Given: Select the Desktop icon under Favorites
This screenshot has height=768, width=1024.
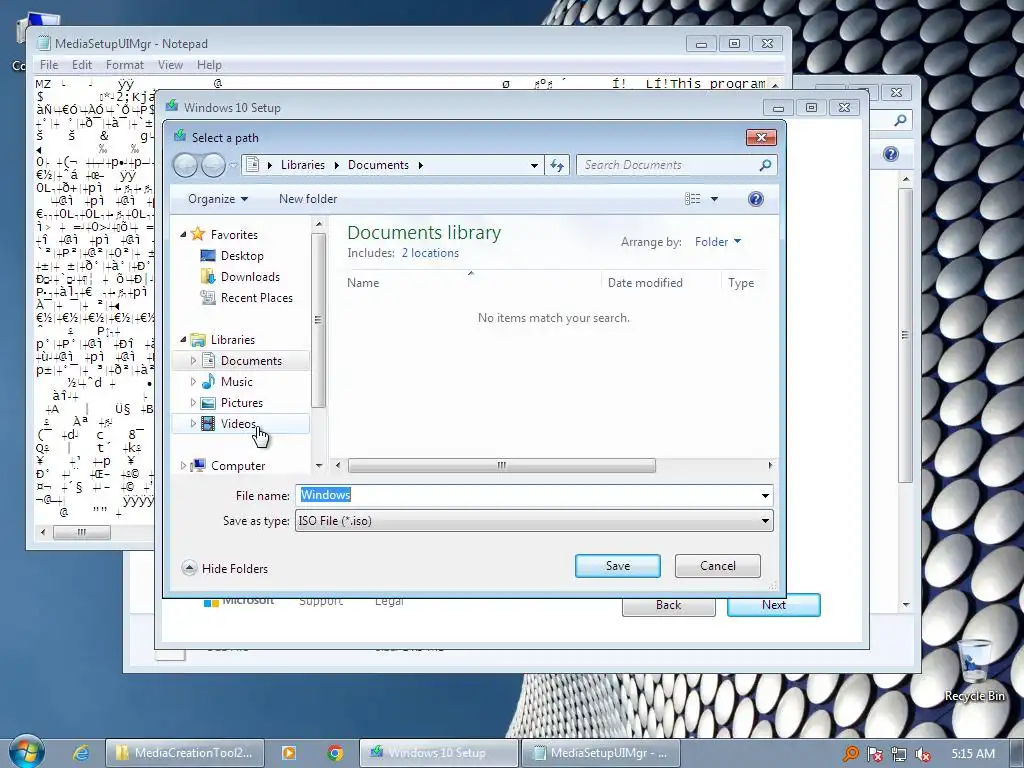Looking at the screenshot, I should (208, 255).
